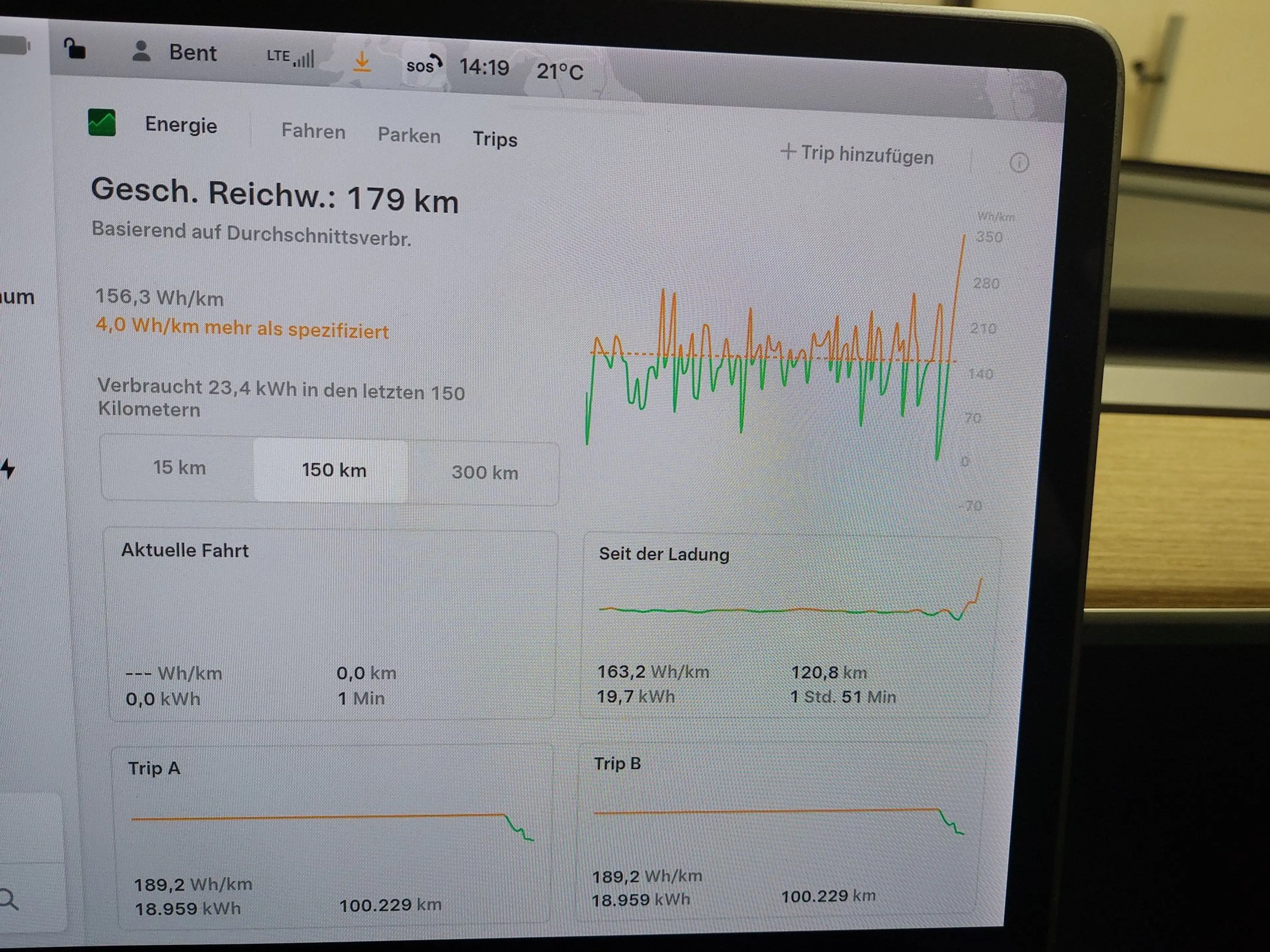Tap the Energie title label
The image size is (1270, 952).
tap(181, 125)
